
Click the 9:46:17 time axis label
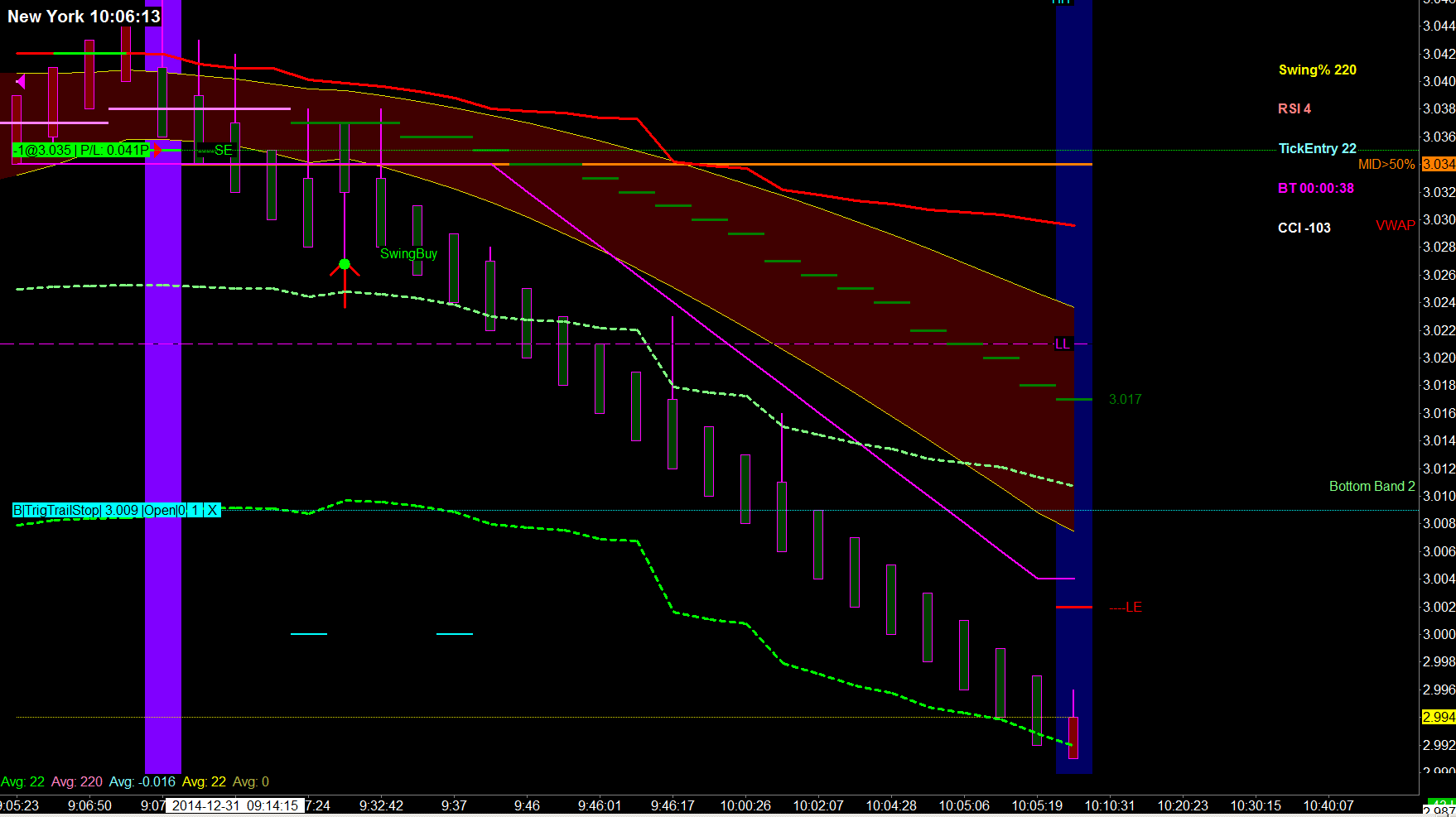[x=673, y=805]
